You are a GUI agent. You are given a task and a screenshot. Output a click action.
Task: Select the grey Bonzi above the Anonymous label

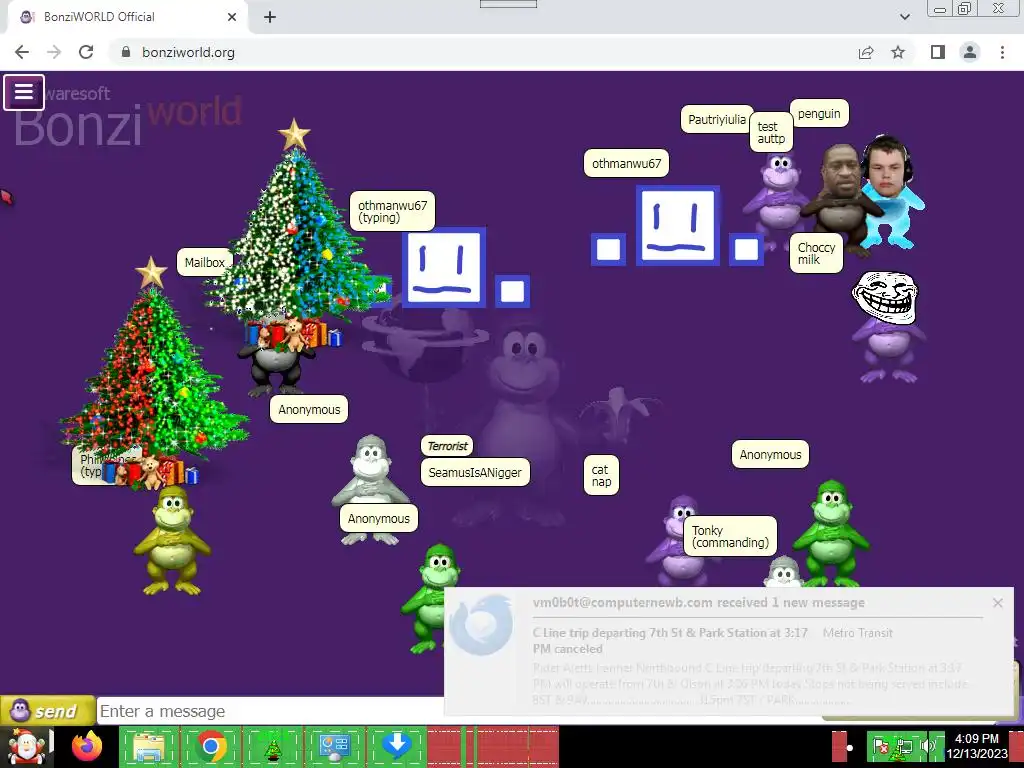tap(371, 472)
